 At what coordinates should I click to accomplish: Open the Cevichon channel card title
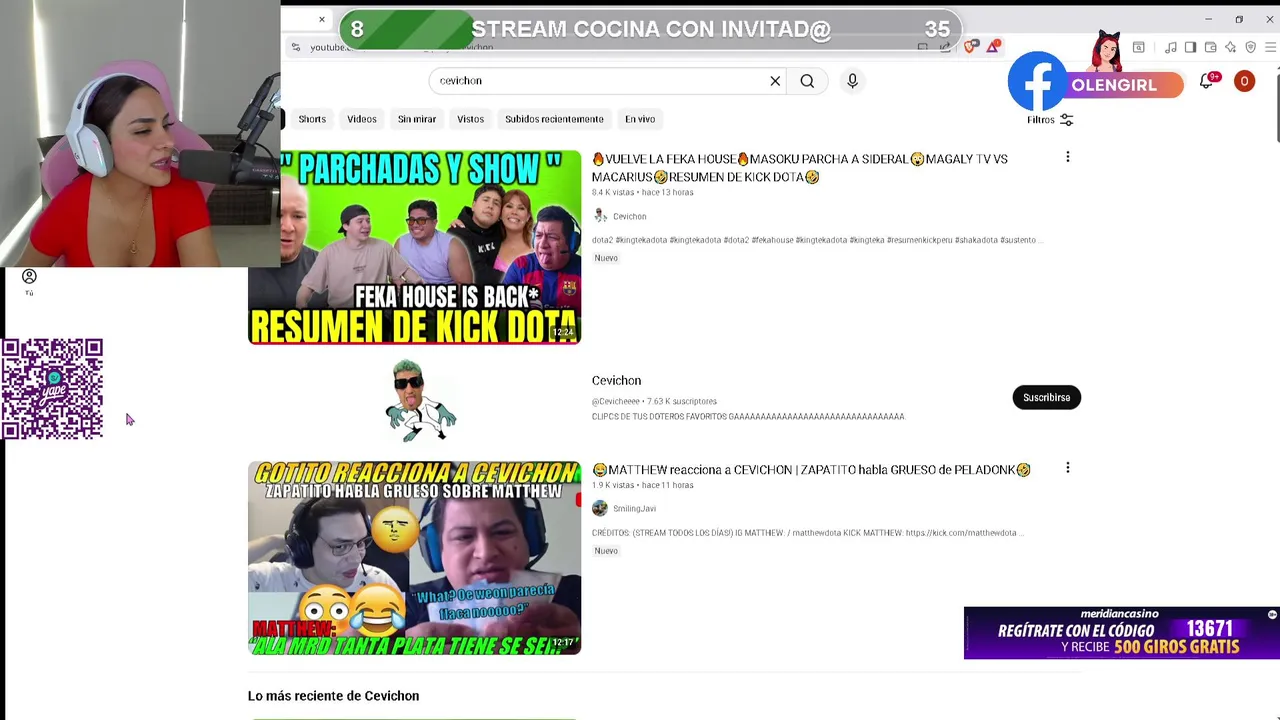pyautogui.click(x=616, y=381)
